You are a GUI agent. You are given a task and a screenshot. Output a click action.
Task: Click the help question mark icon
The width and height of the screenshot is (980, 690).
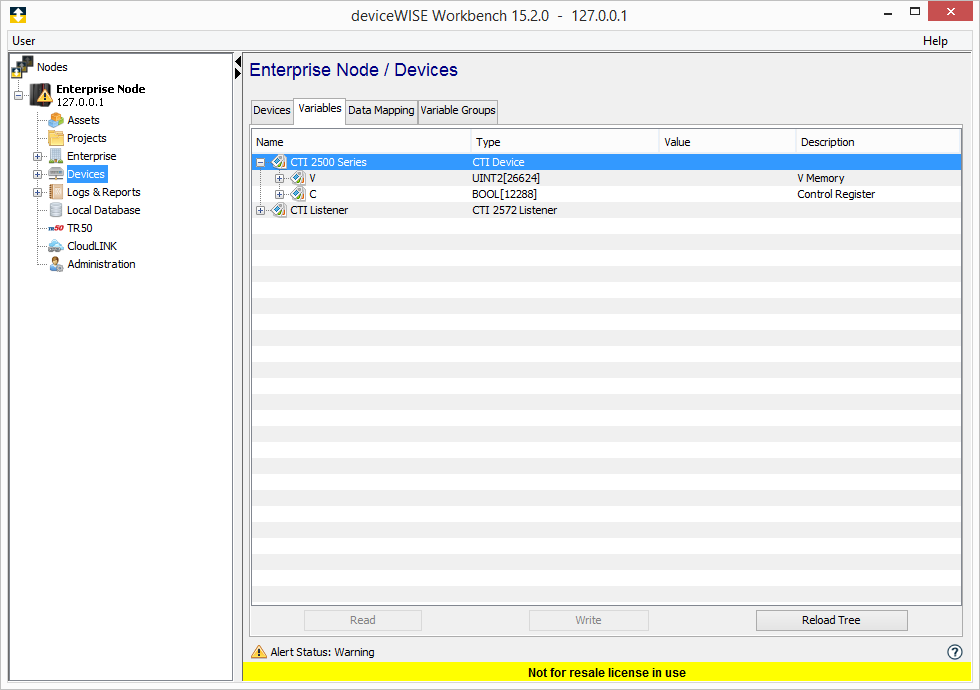pos(956,651)
